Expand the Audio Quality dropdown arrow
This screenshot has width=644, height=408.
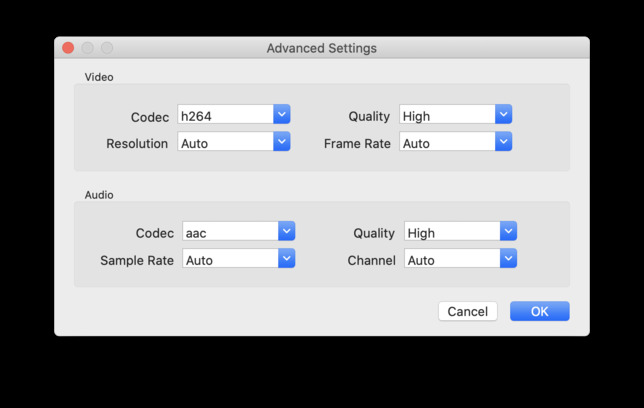508,232
